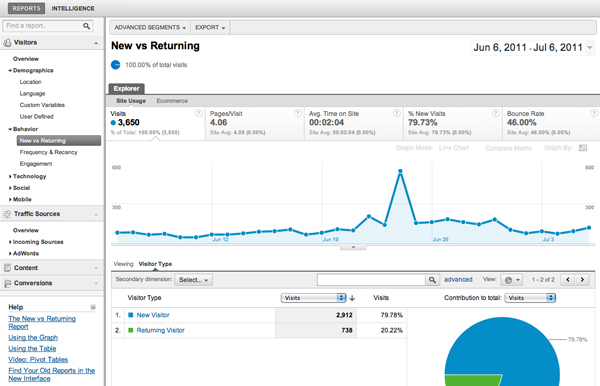Click the search magnifier in Find a report
Screen dimensions: 600x386
pos(86,26)
